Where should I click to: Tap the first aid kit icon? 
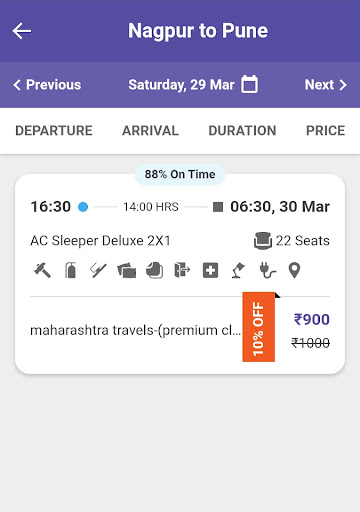coord(211,270)
